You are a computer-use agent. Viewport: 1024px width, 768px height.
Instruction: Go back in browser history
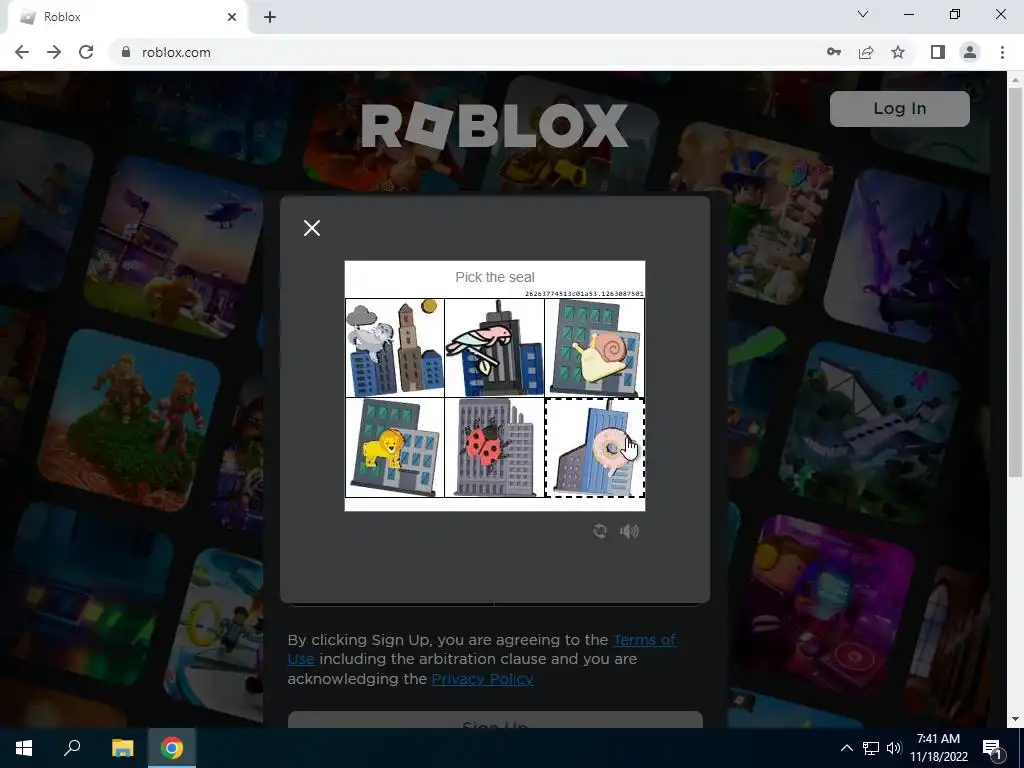[22, 52]
